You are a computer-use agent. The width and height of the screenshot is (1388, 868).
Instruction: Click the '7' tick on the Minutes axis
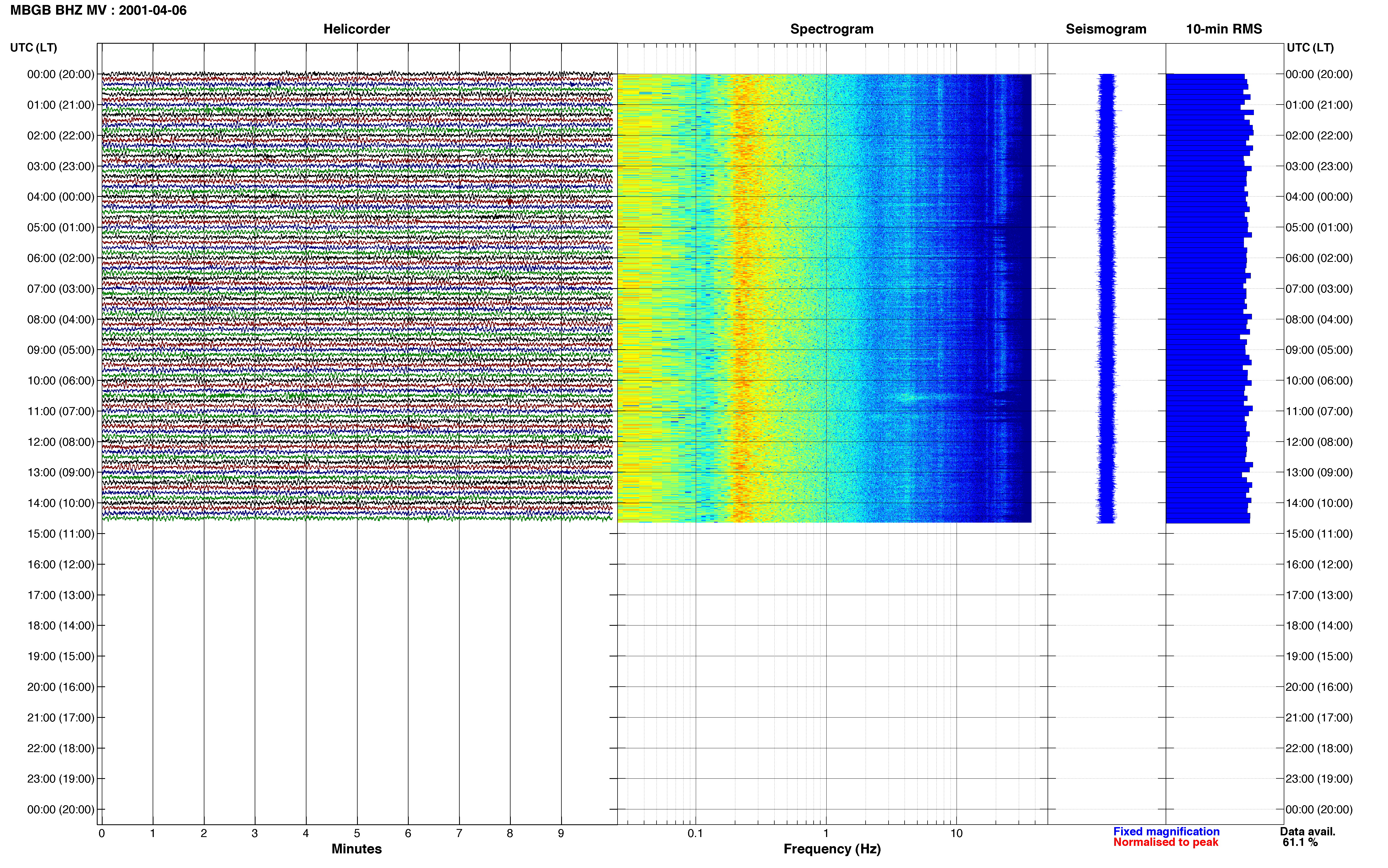tap(459, 833)
